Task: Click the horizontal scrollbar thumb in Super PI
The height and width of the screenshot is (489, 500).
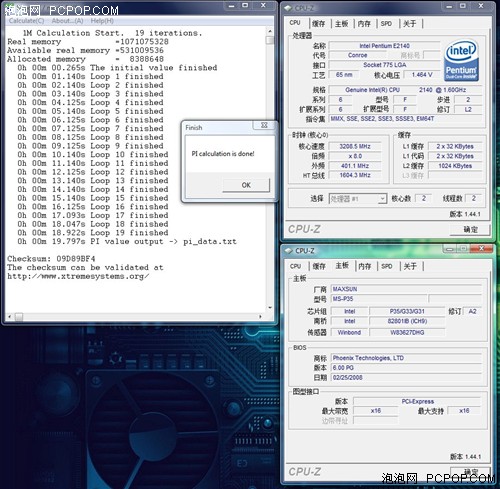Action: click(x=19, y=316)
